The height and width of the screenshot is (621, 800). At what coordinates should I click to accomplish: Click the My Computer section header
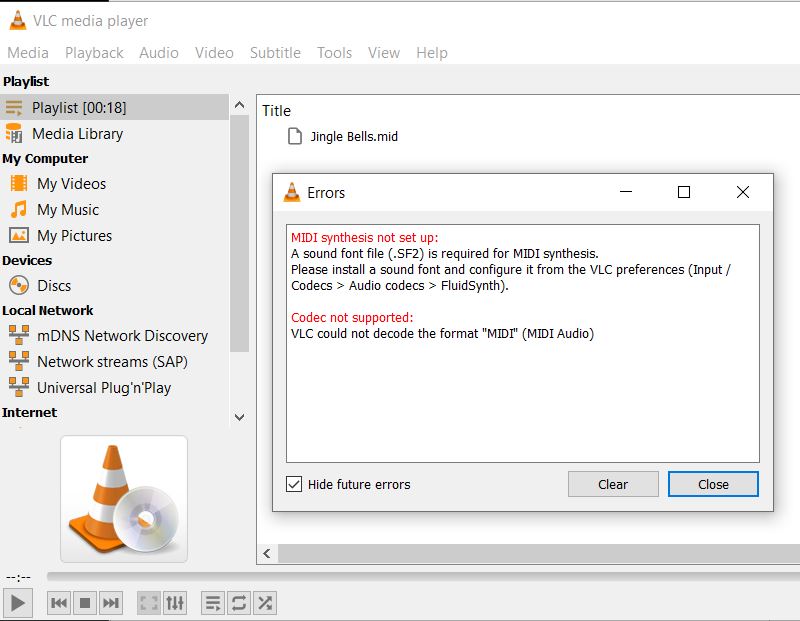(x=45, y=158)
